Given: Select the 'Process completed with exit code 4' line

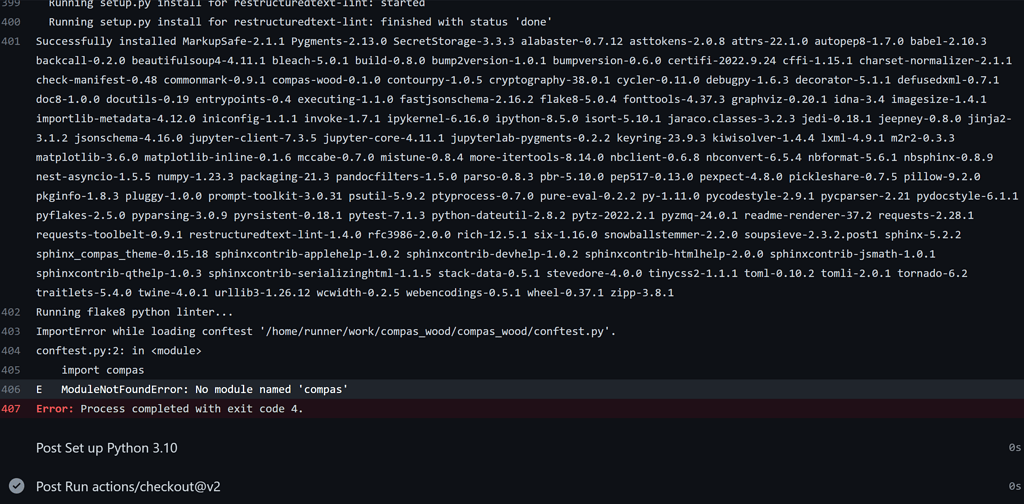Looking at the screenshot, I should tap(191, 409).
